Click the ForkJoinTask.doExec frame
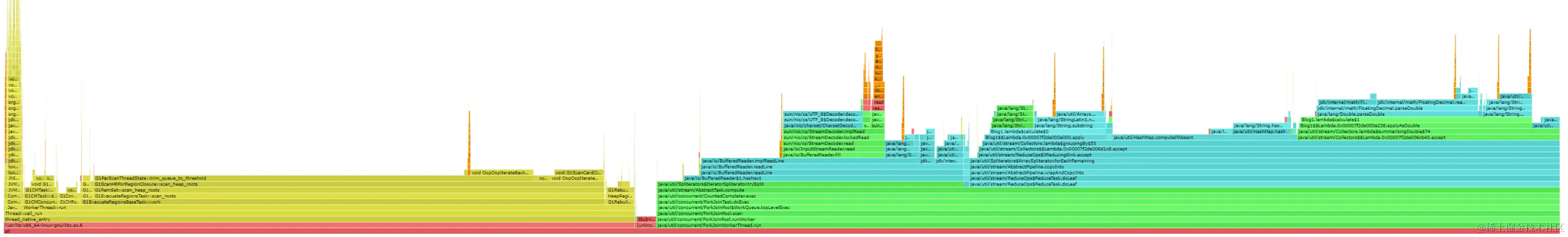Image resolution: width=1568 pixels, height=237 pixels. pos(1108,202)
